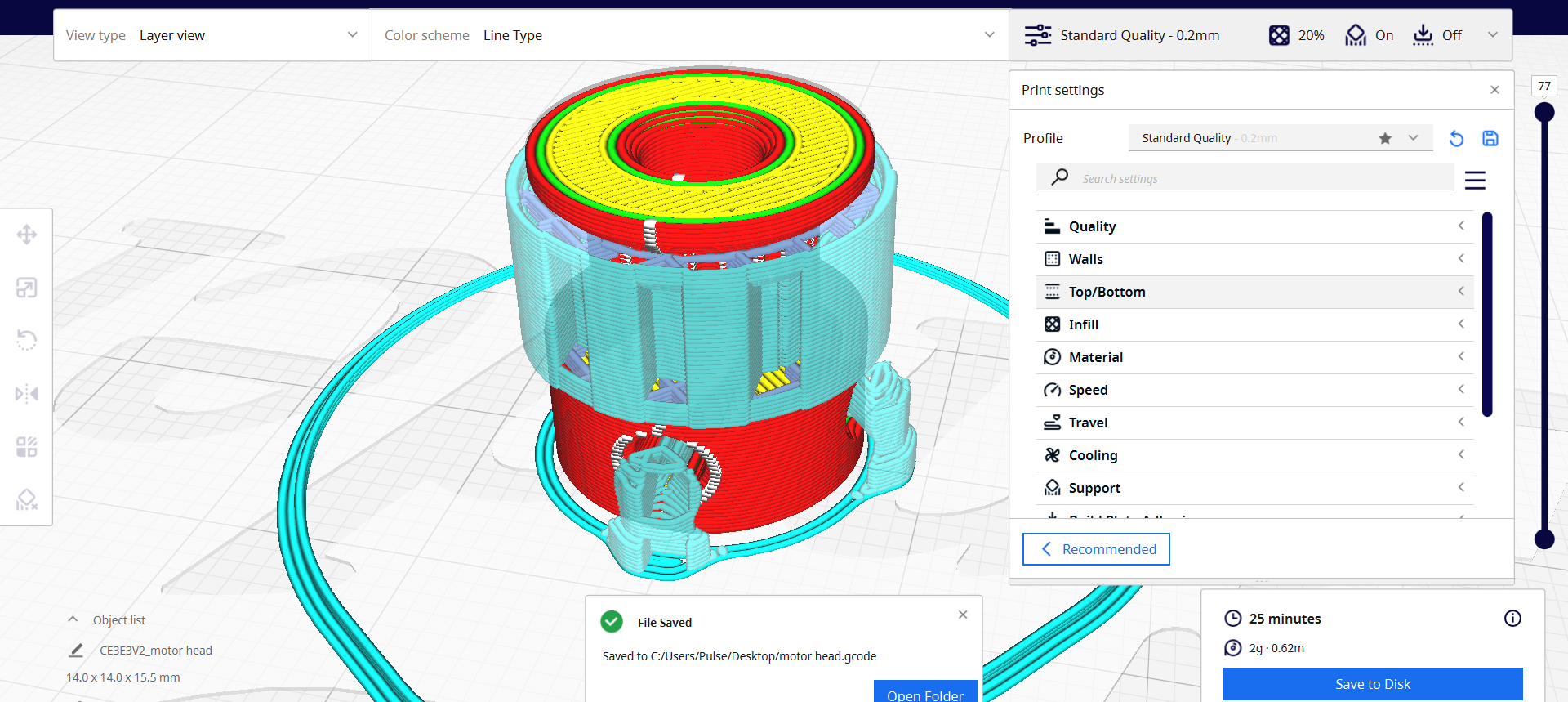Select the Rotate tool in left toolbar
The height and width of the screenshot is (702, 1568).
point(27,340)
